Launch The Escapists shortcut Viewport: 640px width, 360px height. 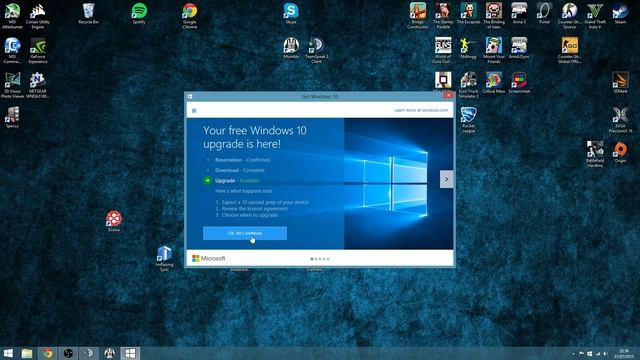pyautogui.click(x=468, y=13)
